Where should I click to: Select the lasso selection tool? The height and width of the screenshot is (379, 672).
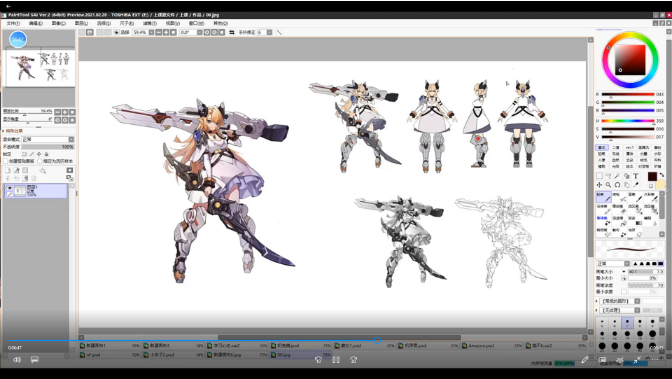pos(608,176)
